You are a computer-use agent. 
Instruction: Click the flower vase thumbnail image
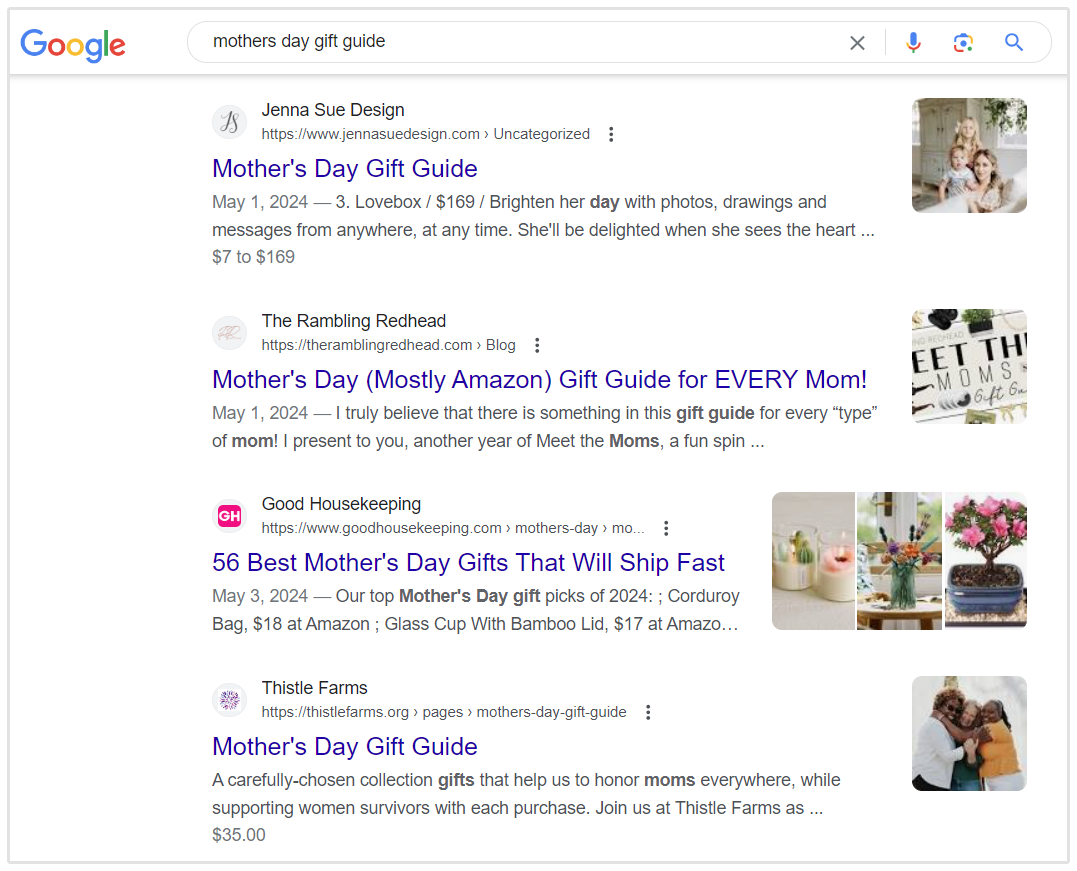[899, 561]
